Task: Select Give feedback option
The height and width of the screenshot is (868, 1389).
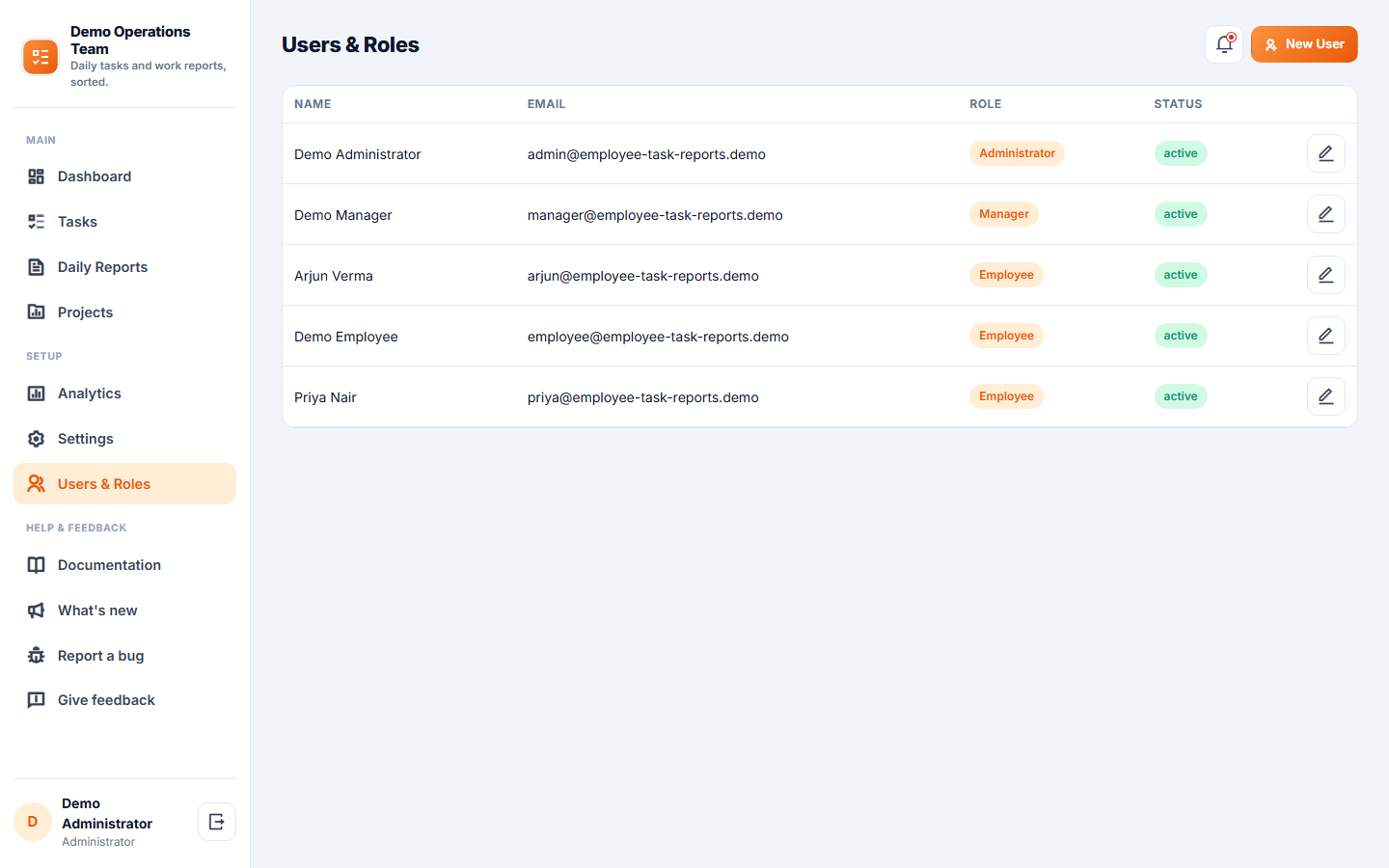Action: tap(124, 700)
